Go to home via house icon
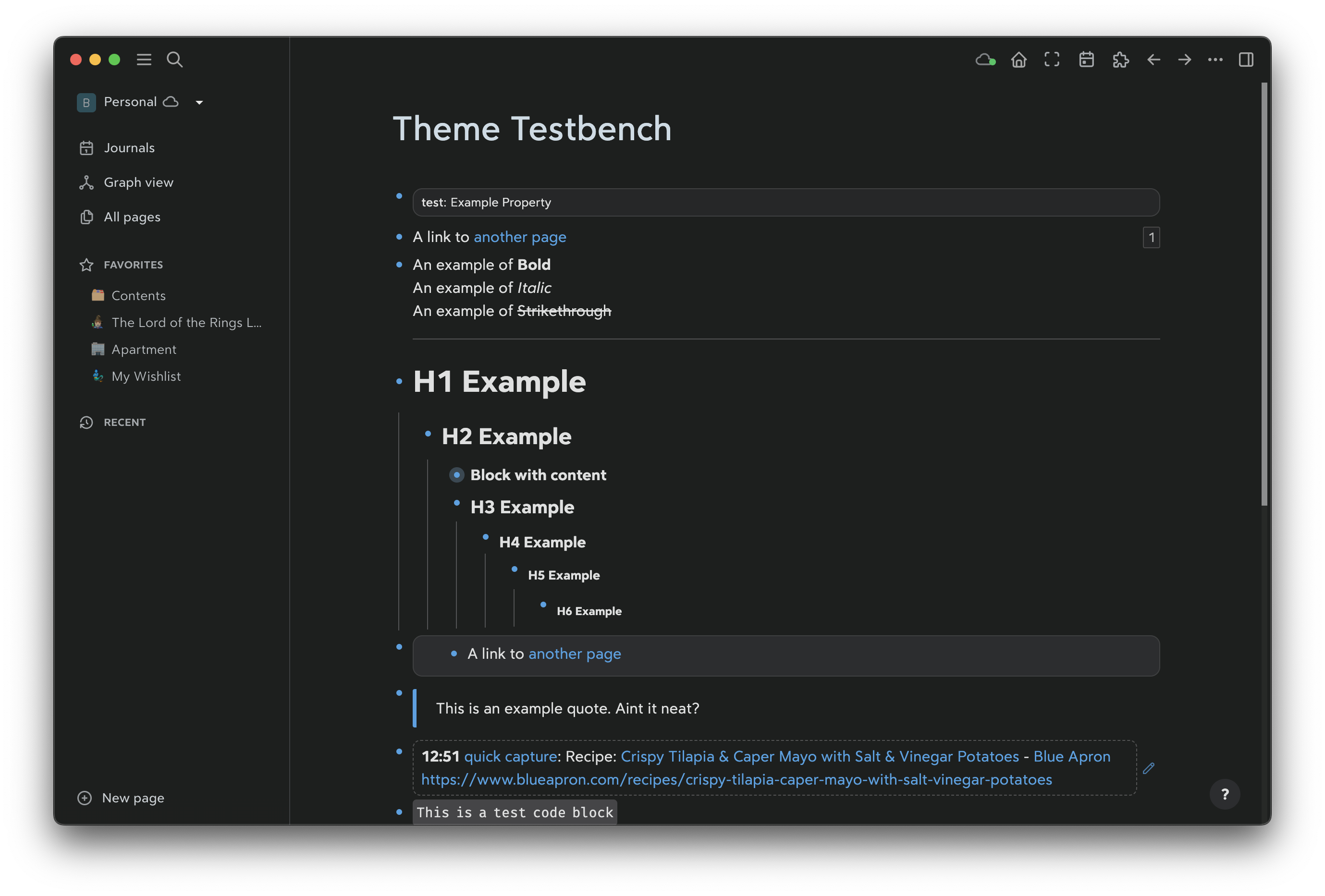 point(1018,60)
